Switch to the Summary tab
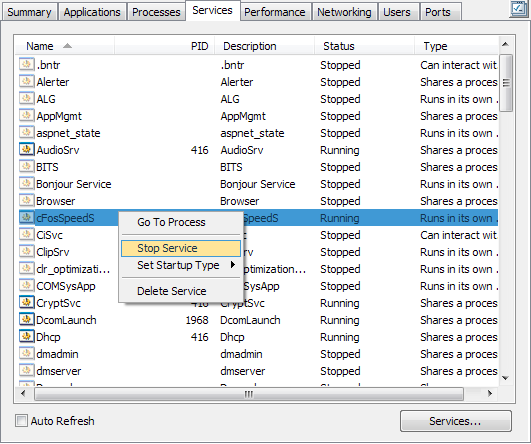Screen dimensions: 531x444 click(x=29, y=12)
